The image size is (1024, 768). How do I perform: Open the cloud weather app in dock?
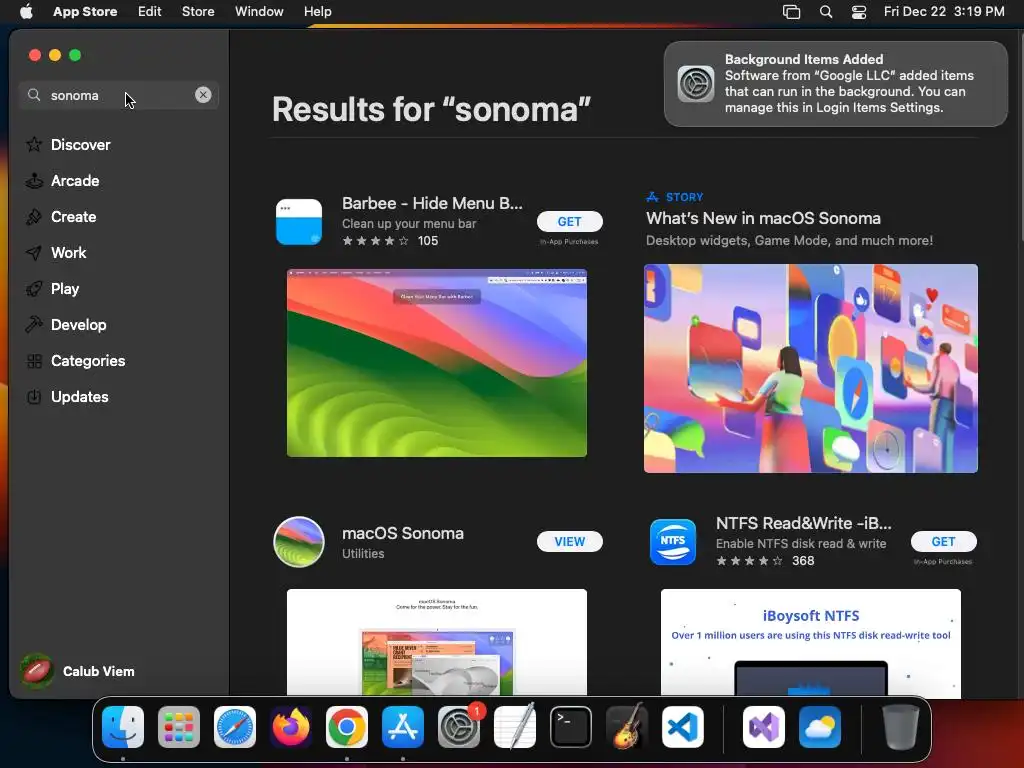820,727
